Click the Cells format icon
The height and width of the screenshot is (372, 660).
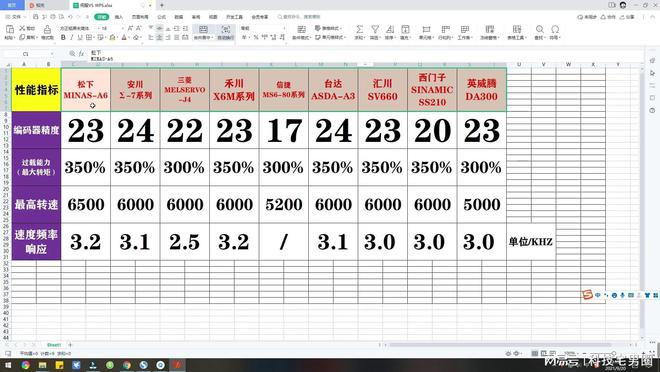tap(426, 29)
